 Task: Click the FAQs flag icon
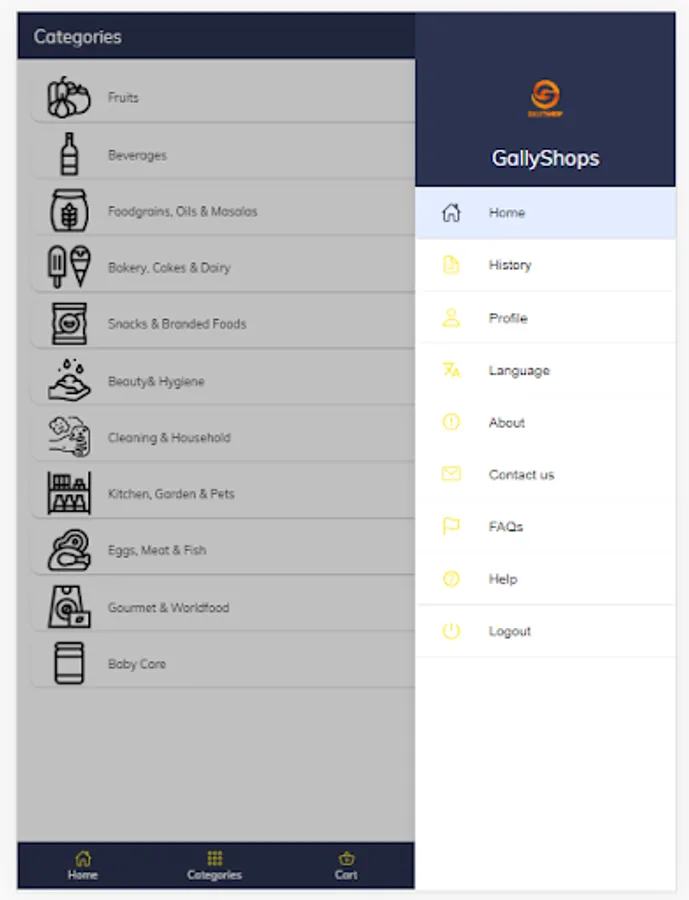click(x=451, y=526)
